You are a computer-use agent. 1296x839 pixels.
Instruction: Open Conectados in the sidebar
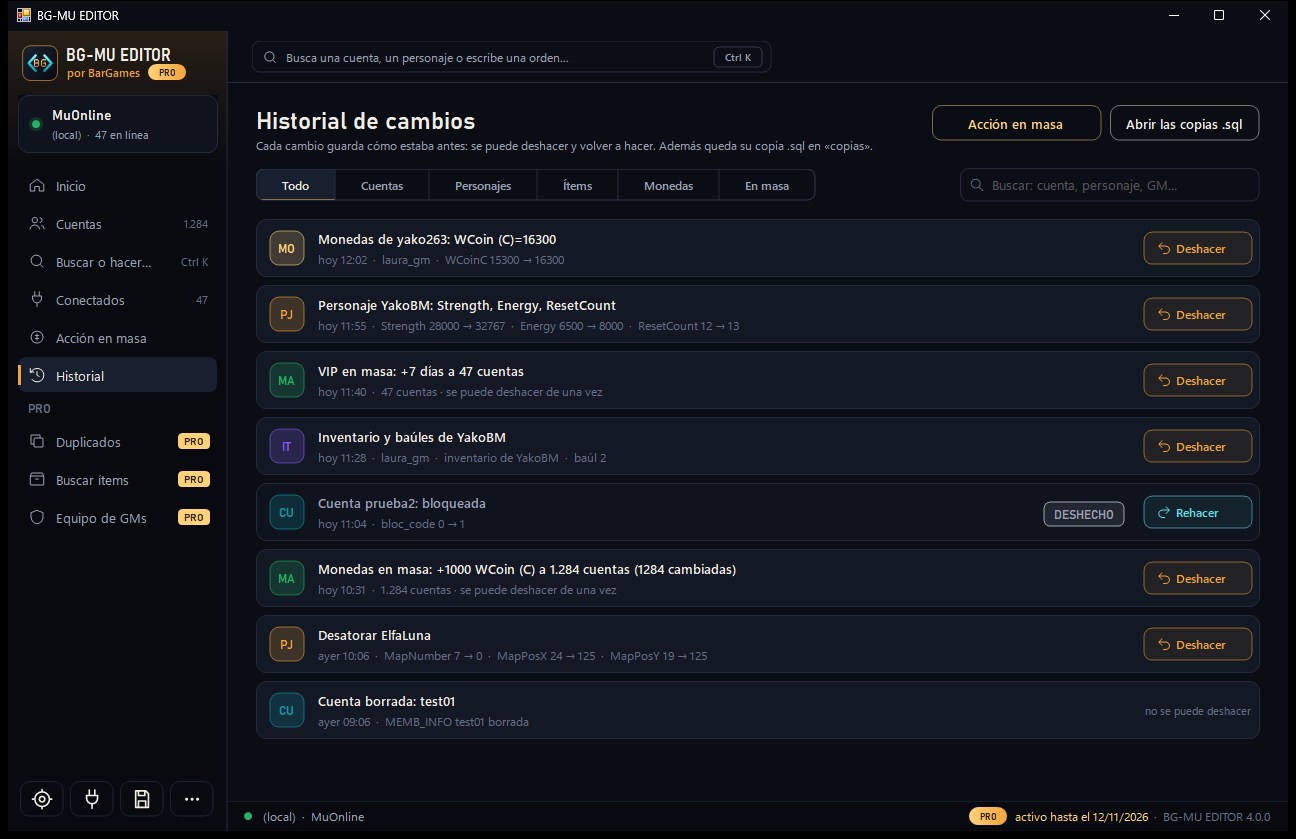(x=118, y=300)
